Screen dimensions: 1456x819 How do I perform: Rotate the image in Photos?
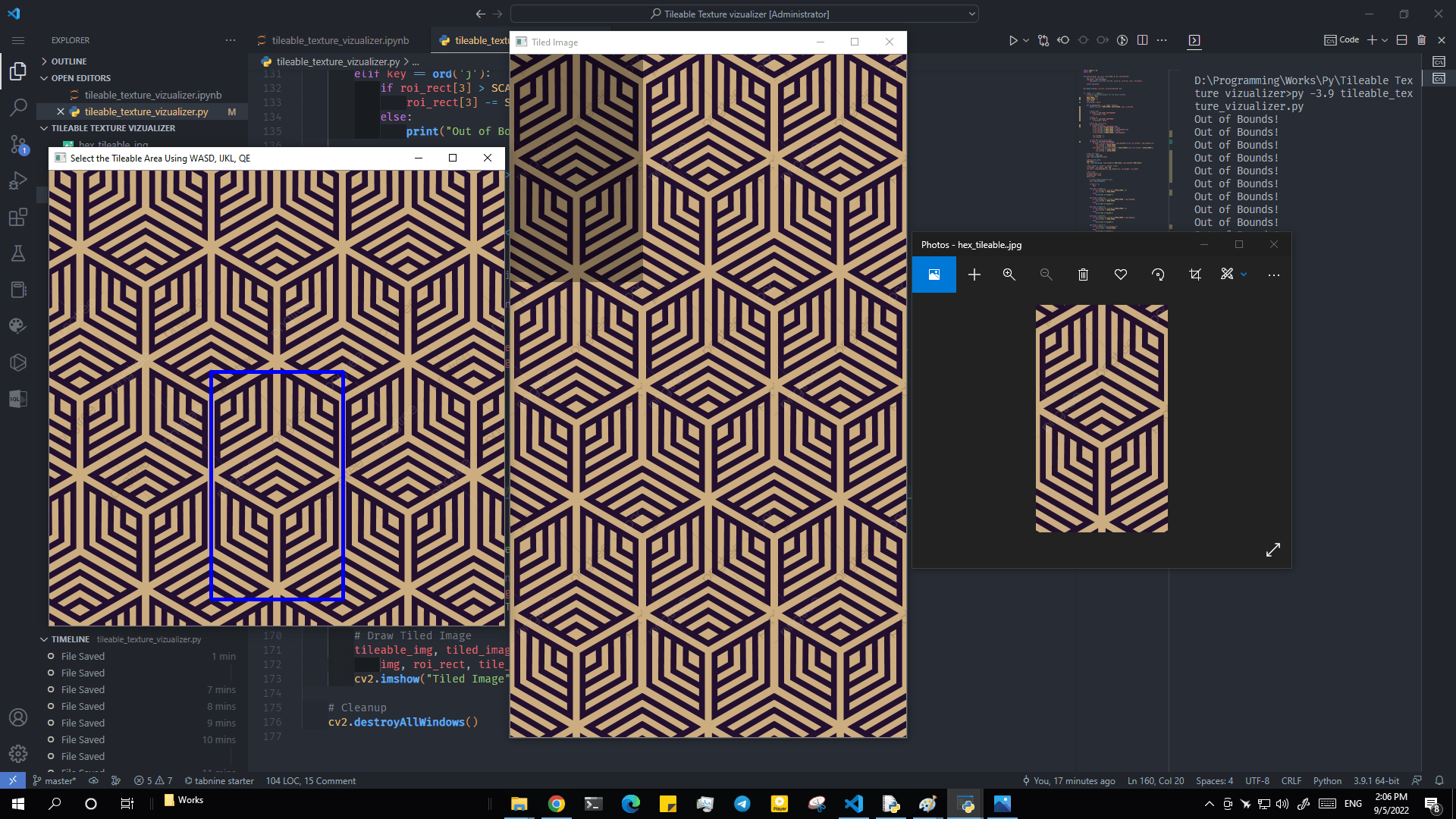click(x=1158, y=275)
